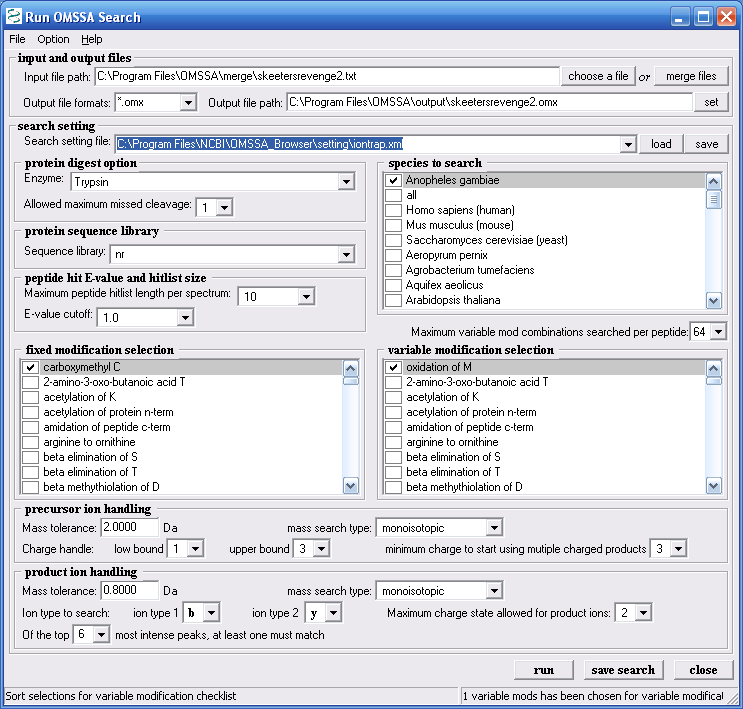Screen dimensions: 743x709
Task: Focus product ion Mass tolerance field
Action: click(129, 591)
